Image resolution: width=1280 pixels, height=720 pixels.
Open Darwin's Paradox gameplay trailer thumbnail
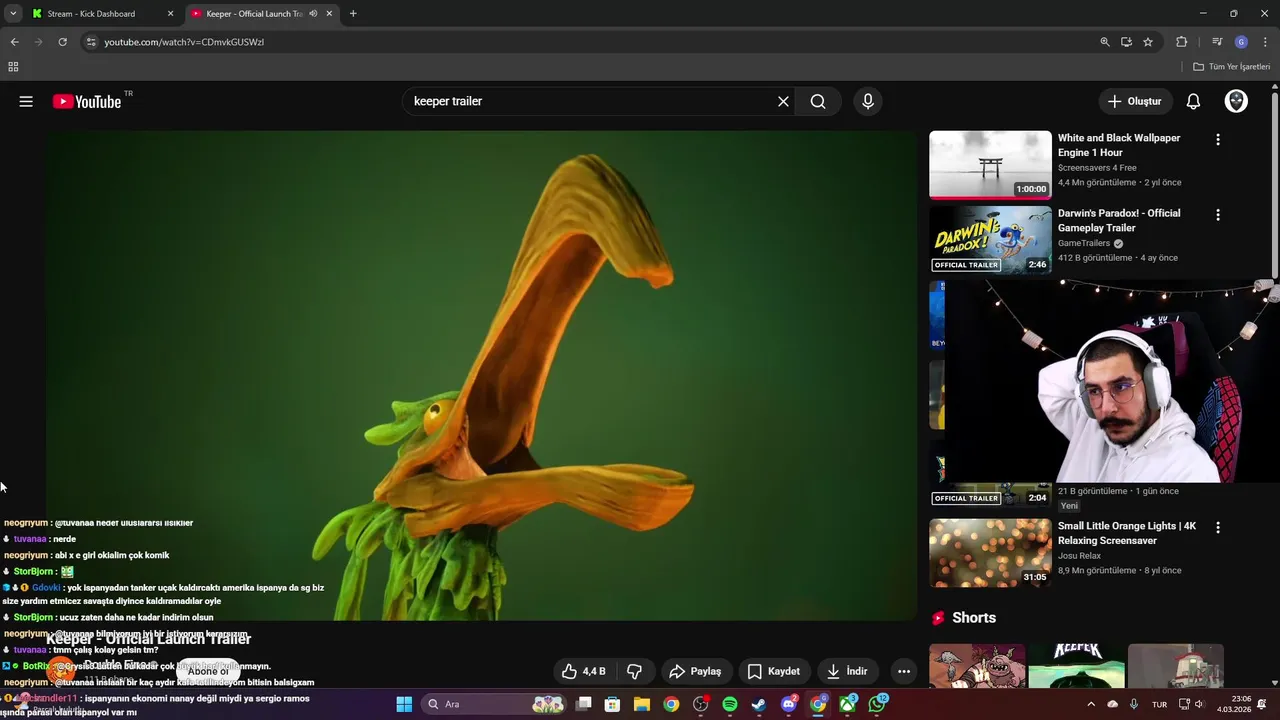click(990, 240)
